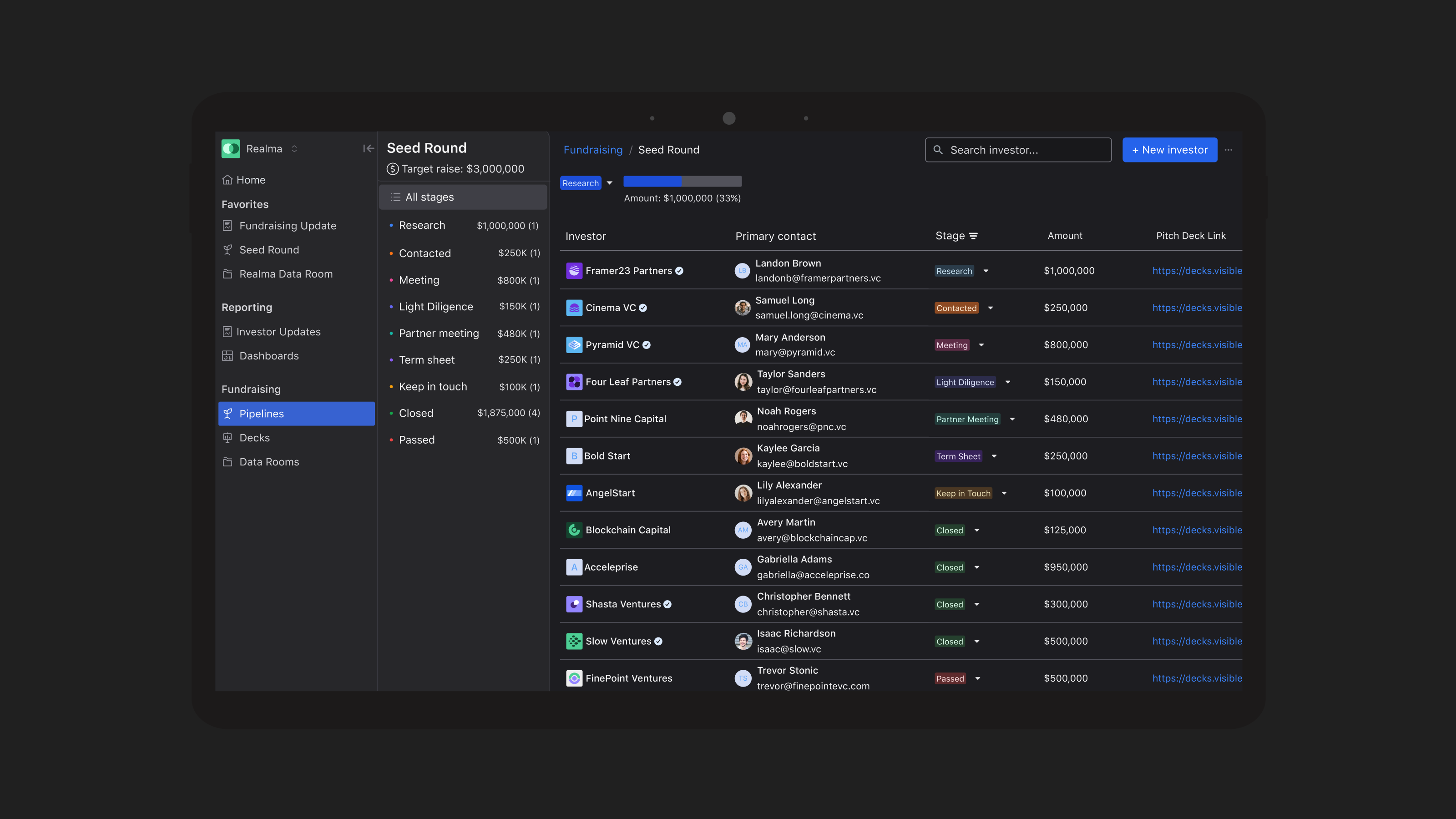
Task: Change stage dropdown for FinePoint Ventures
Action: pos(978,678)
